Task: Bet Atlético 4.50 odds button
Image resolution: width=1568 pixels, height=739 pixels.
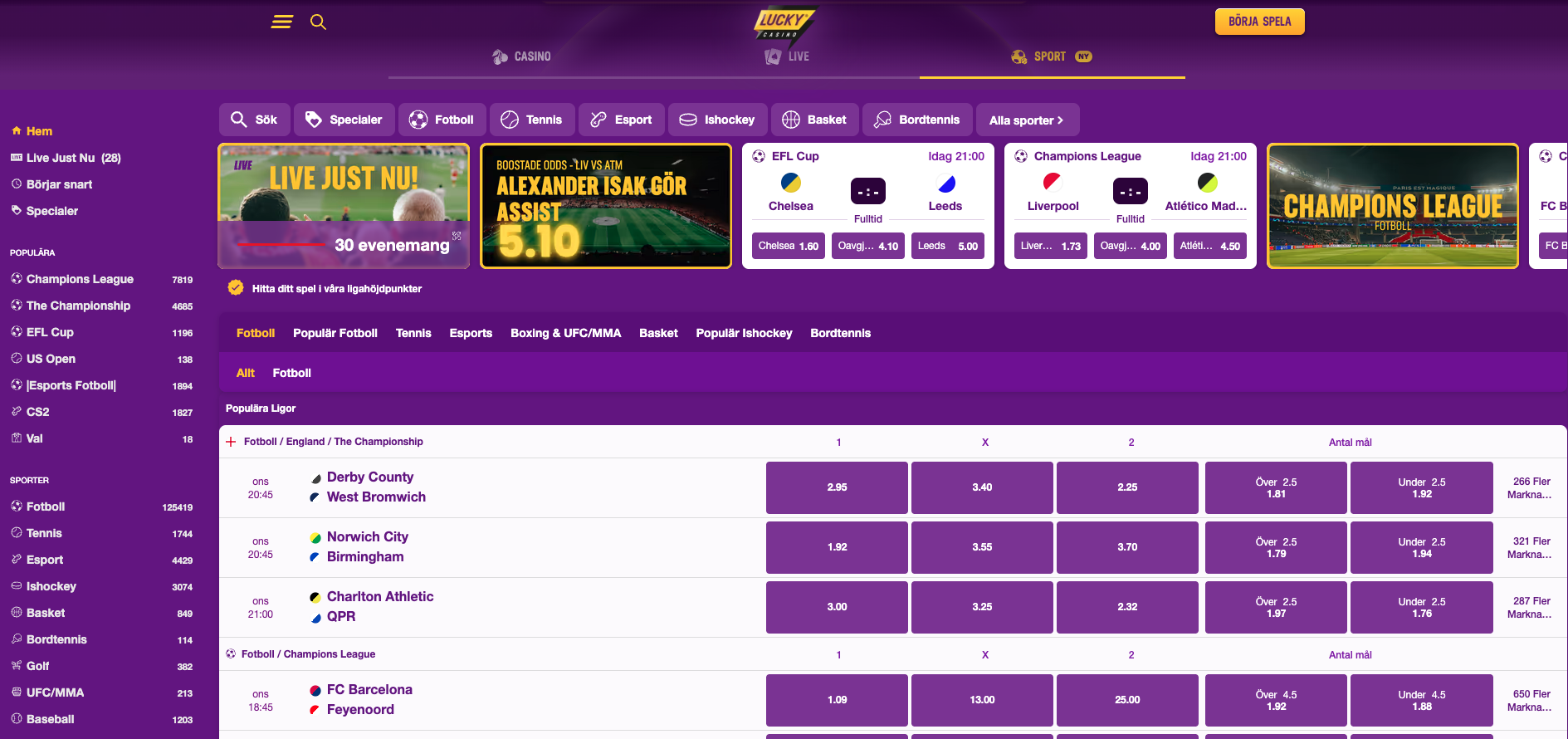Action: tap(1210, 246)
